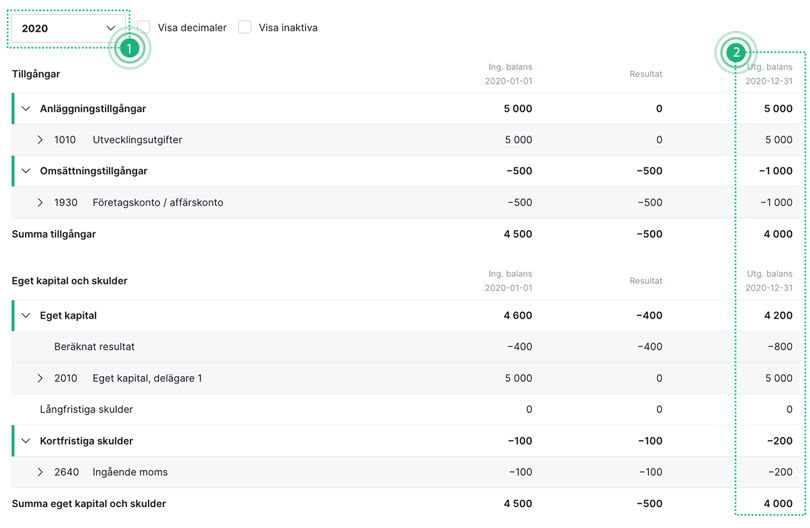Click the Tillgångar section heading
The width and height of the screenshot is (810, 528).
click(36, 74)
